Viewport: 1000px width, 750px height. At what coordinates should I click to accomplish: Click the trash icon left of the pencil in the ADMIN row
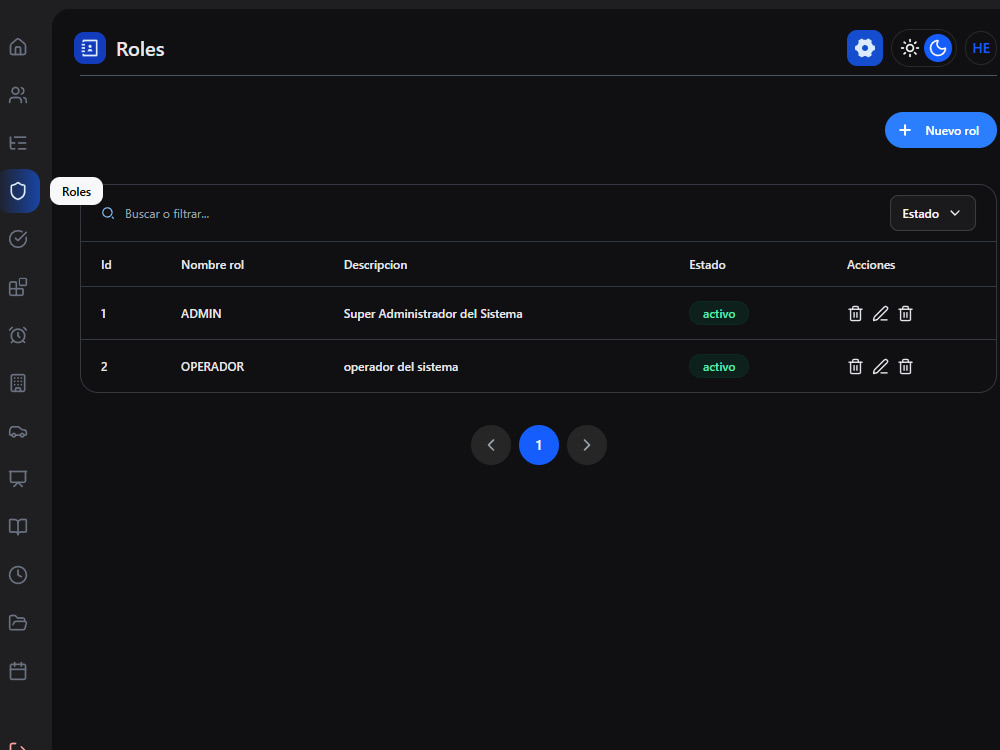(x=855, y=313)
